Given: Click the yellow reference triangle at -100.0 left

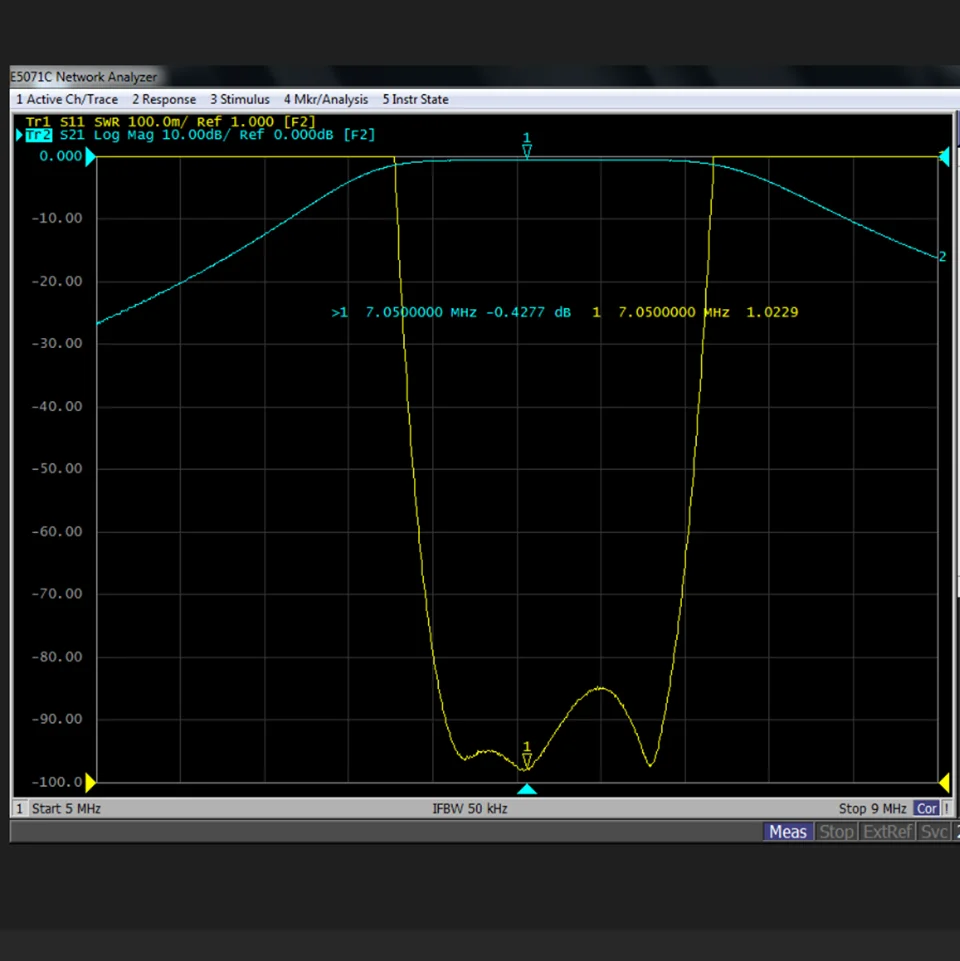Looking at the screenshot, I should point(90,783).
